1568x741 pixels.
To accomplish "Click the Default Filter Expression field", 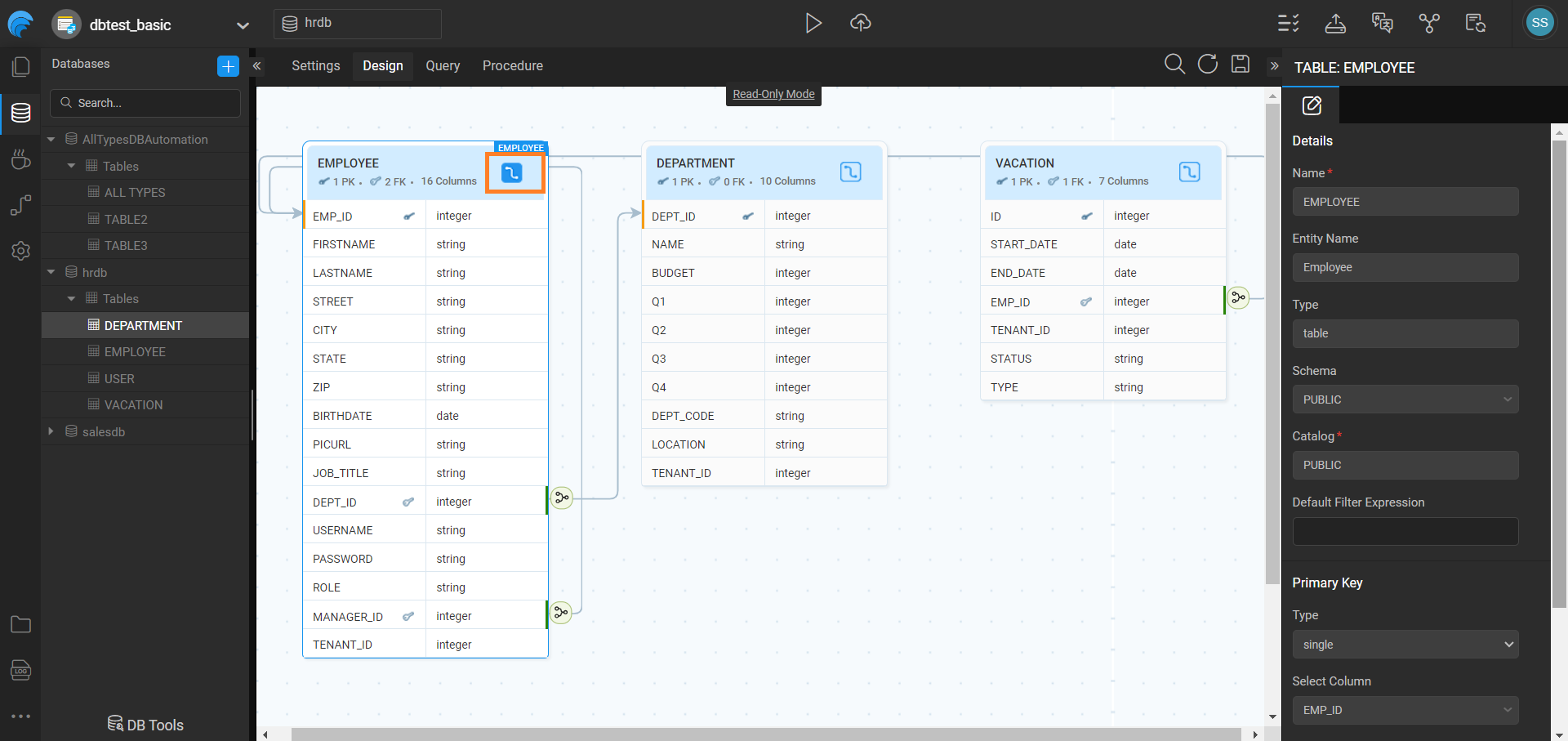I will (1405, 531).
